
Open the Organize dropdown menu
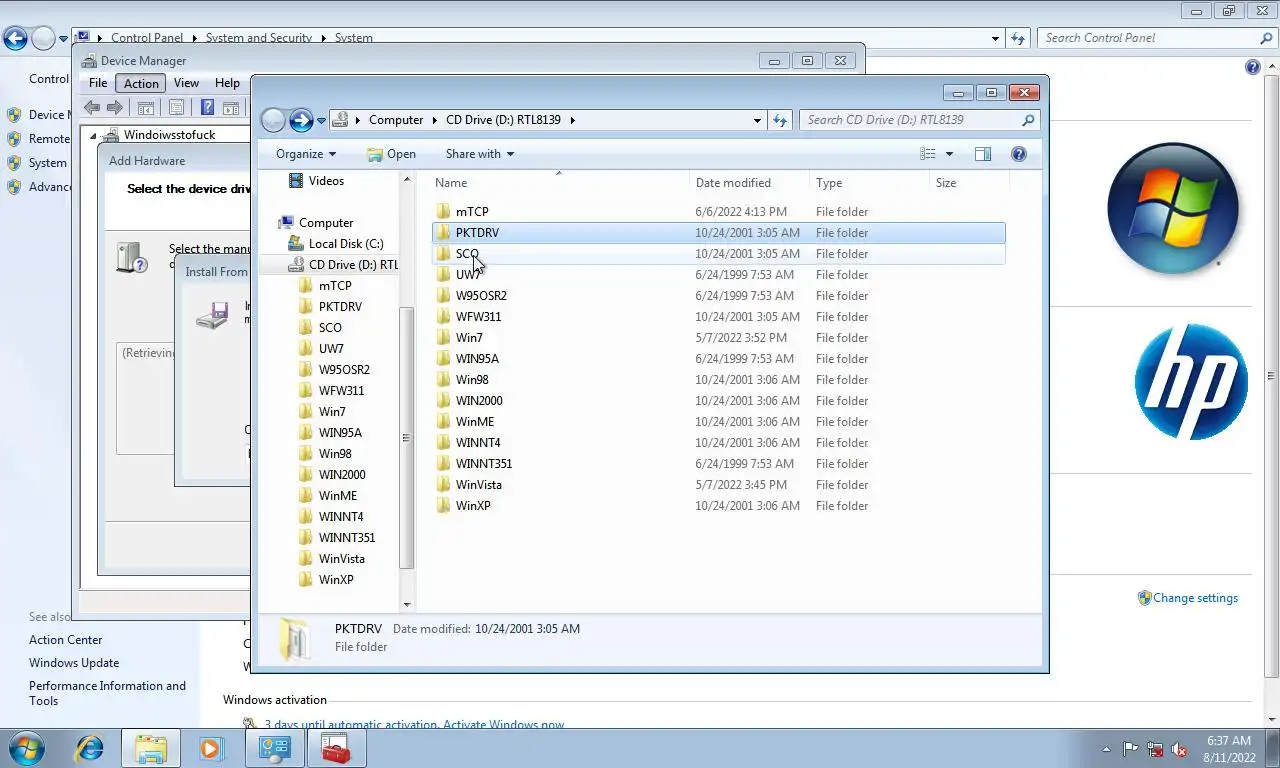pos(306,154)
